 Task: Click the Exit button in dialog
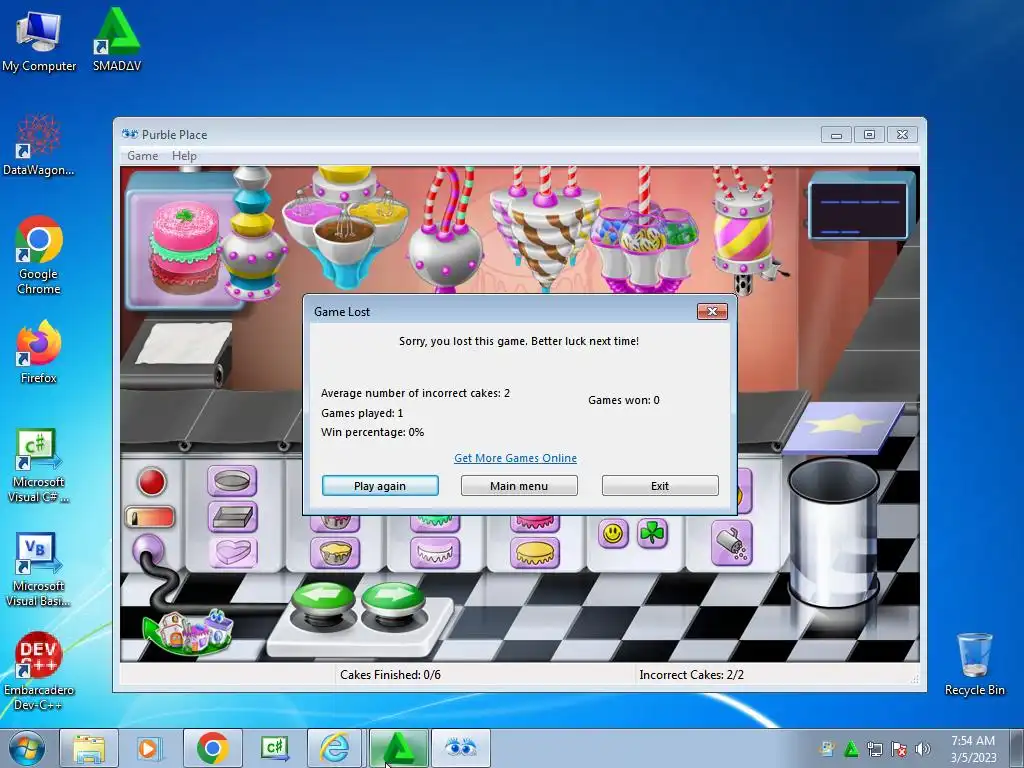(x=660, y=486)
